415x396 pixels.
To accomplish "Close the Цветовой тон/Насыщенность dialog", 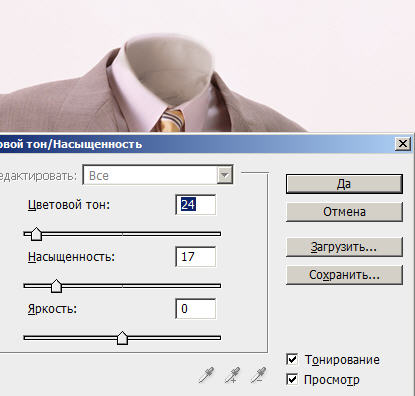I will point(403,144).
